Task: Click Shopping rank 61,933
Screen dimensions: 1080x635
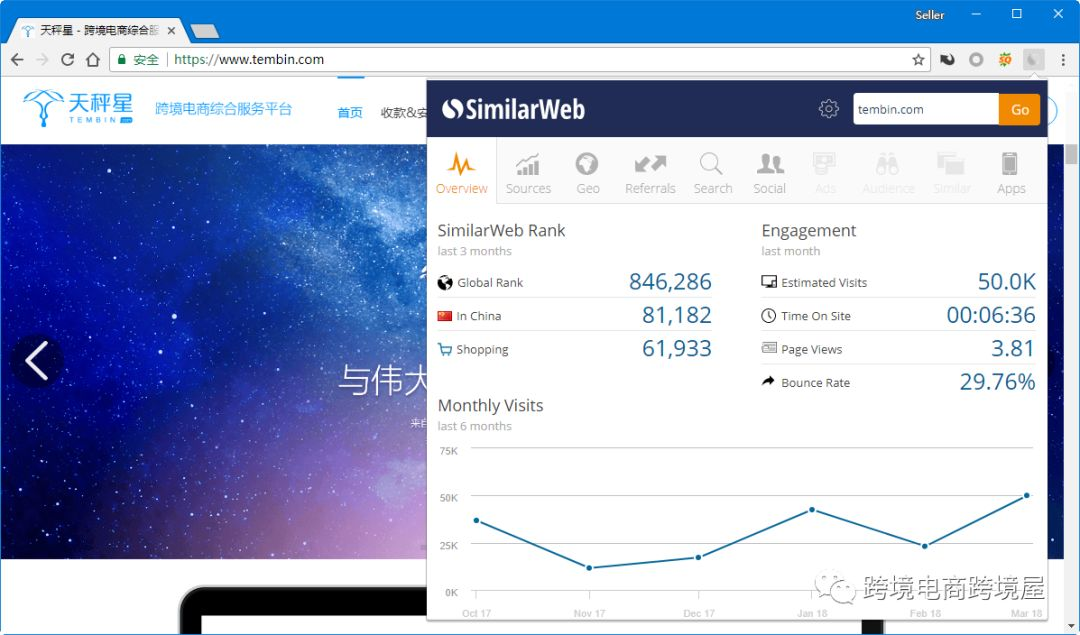Action: click(x=676, y=348)
